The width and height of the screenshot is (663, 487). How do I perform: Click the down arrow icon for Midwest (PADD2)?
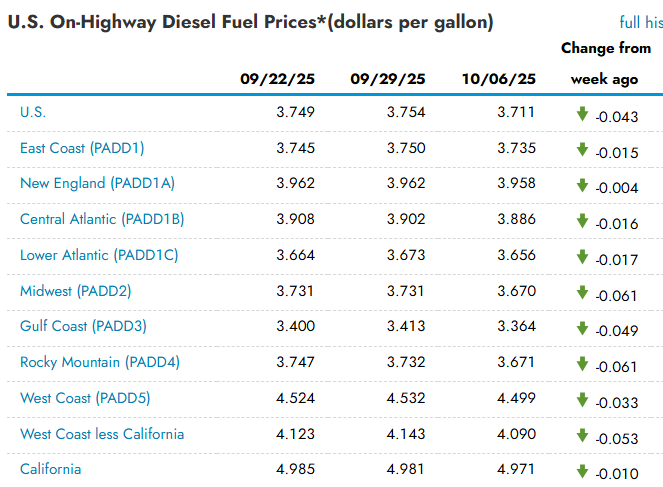click(x=583, y=293)
